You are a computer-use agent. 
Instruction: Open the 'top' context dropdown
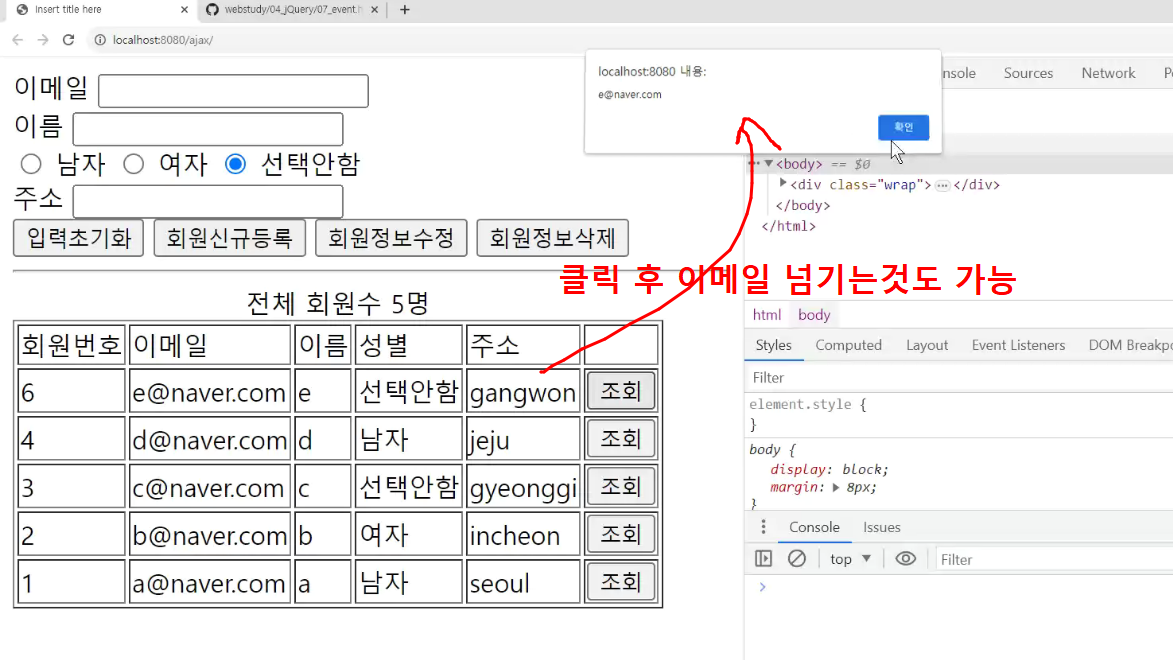coord(850,559)
